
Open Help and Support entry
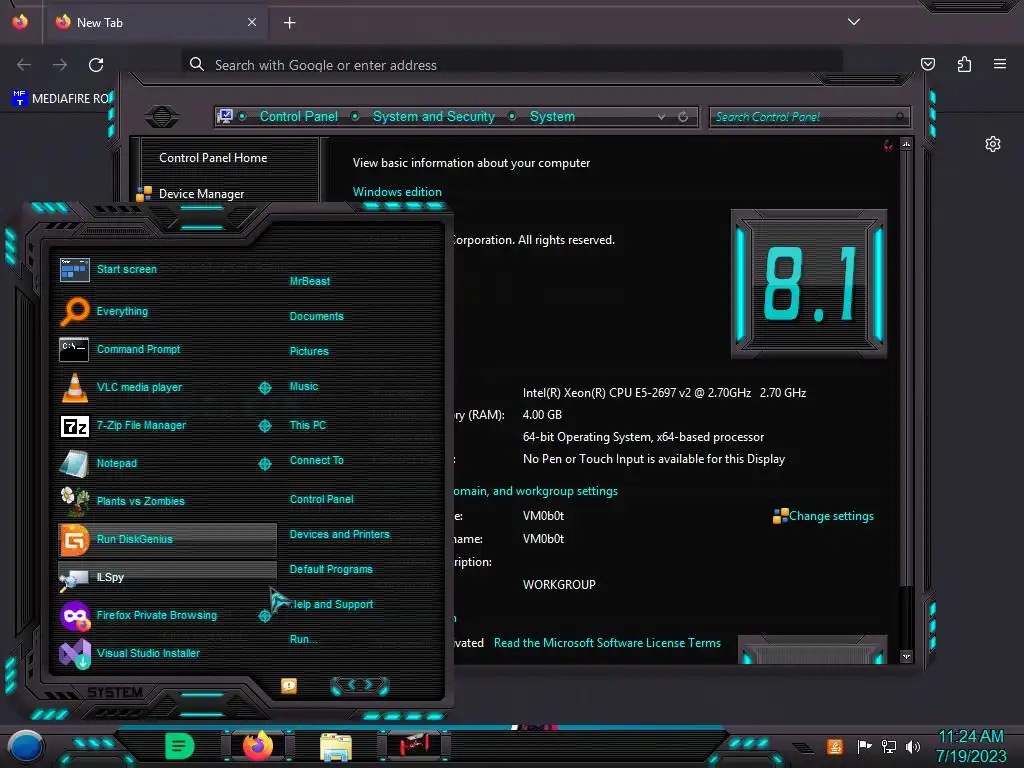point(332,605)
